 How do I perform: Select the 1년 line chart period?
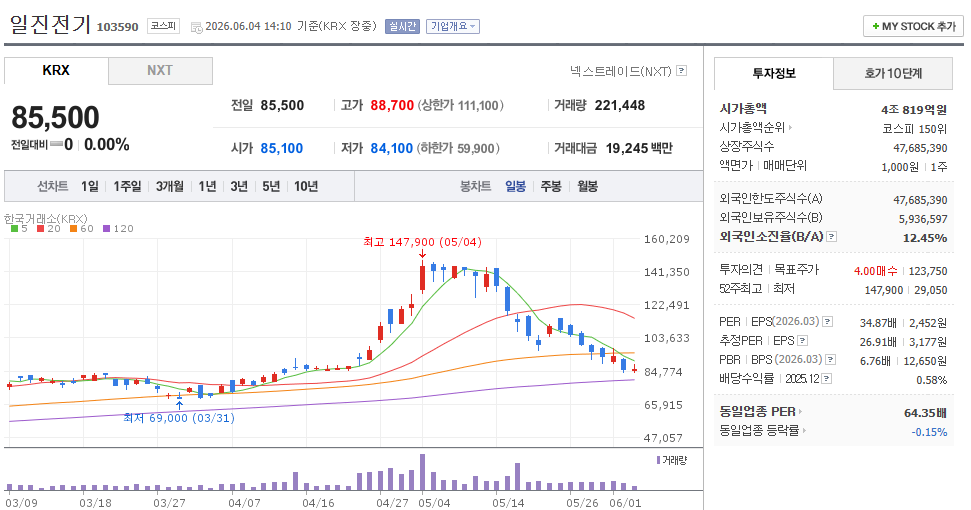coord(207,186)
